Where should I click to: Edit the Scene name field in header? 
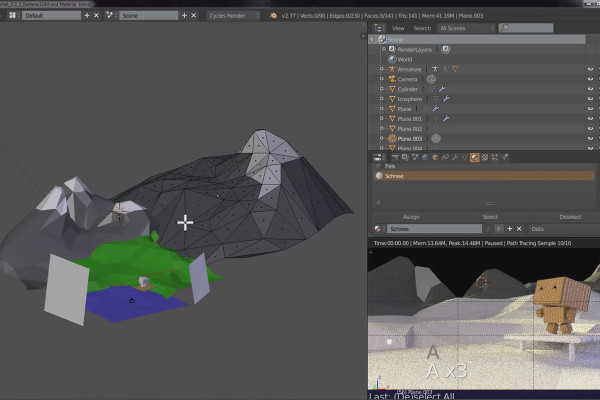[x=148, y=15]
